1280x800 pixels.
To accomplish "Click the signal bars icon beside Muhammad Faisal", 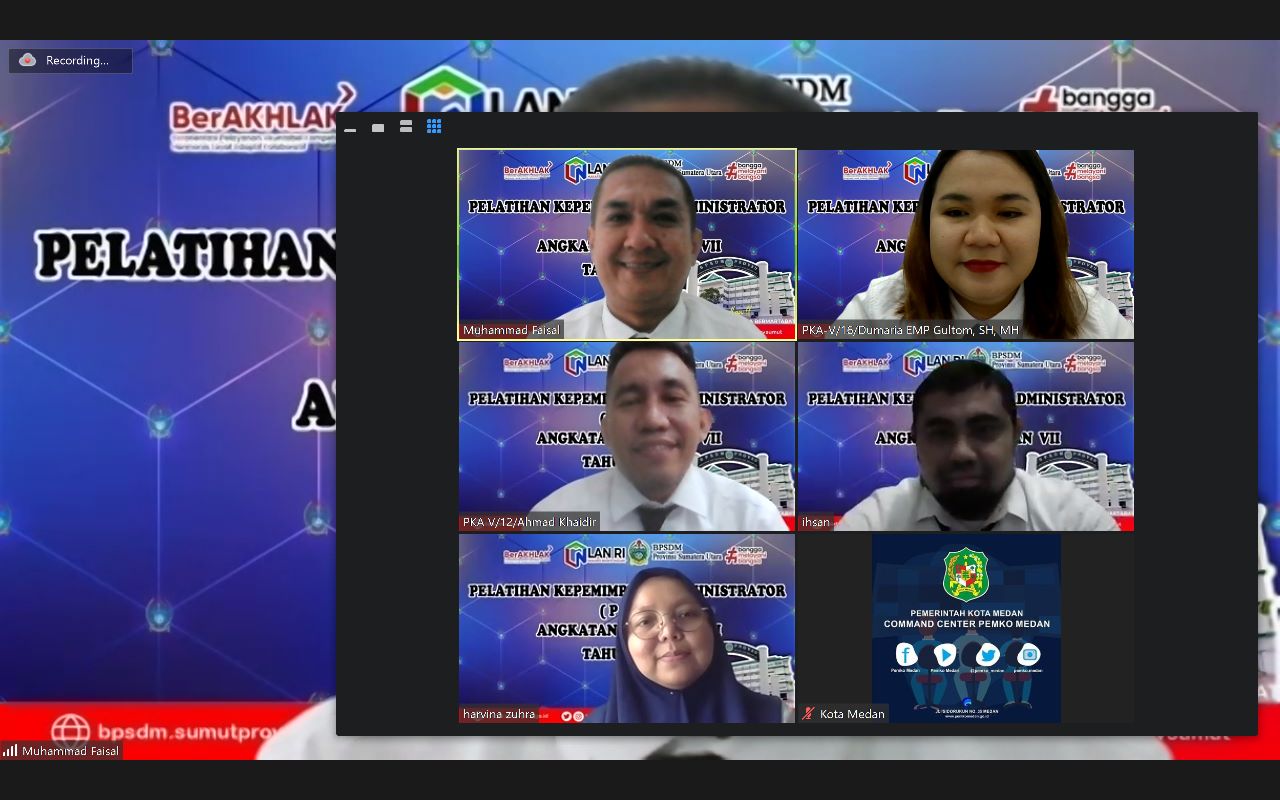I will point(11,751).
